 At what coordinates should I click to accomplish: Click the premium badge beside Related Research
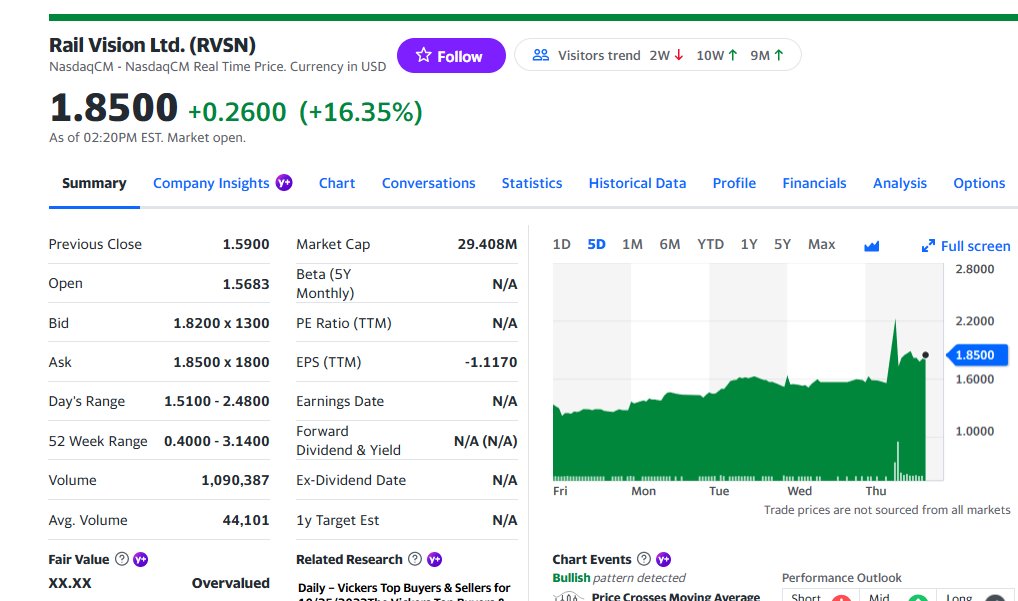tap(434, 559)
